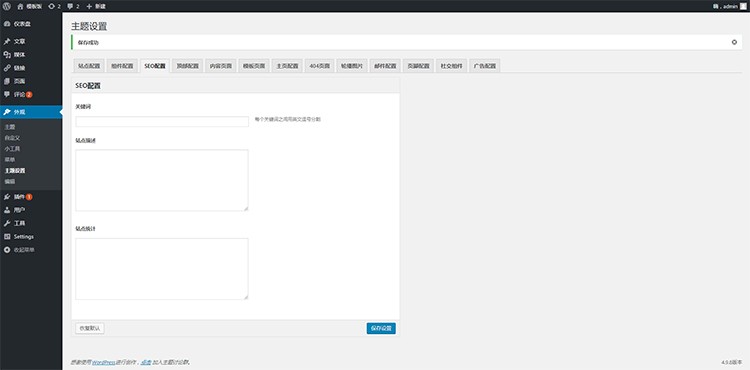This screenshot has width=750, height=370.
Task: Select the SEO配置 tab
Action: (155, 66)
